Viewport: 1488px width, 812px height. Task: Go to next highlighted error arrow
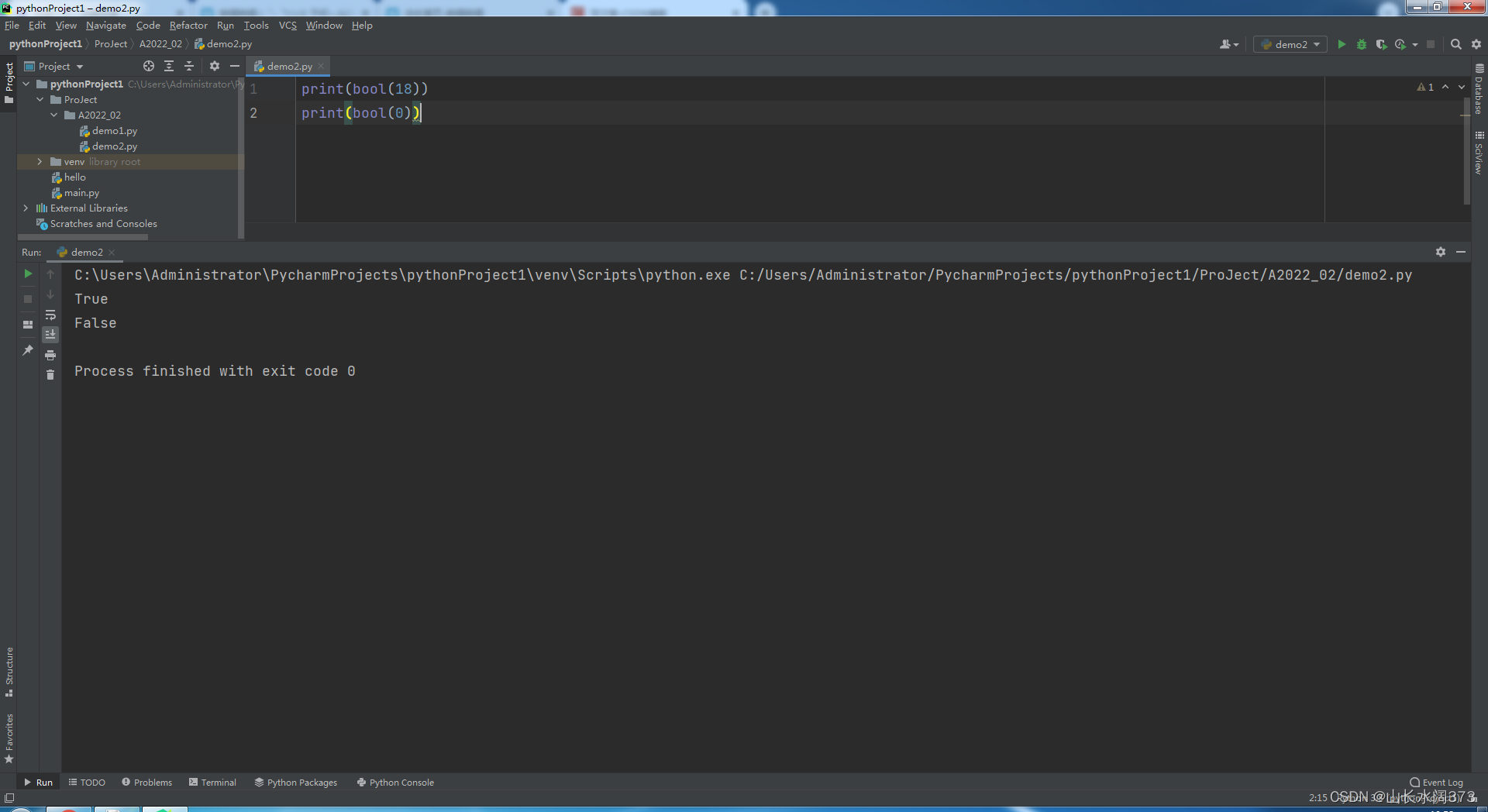point(1462,87)
